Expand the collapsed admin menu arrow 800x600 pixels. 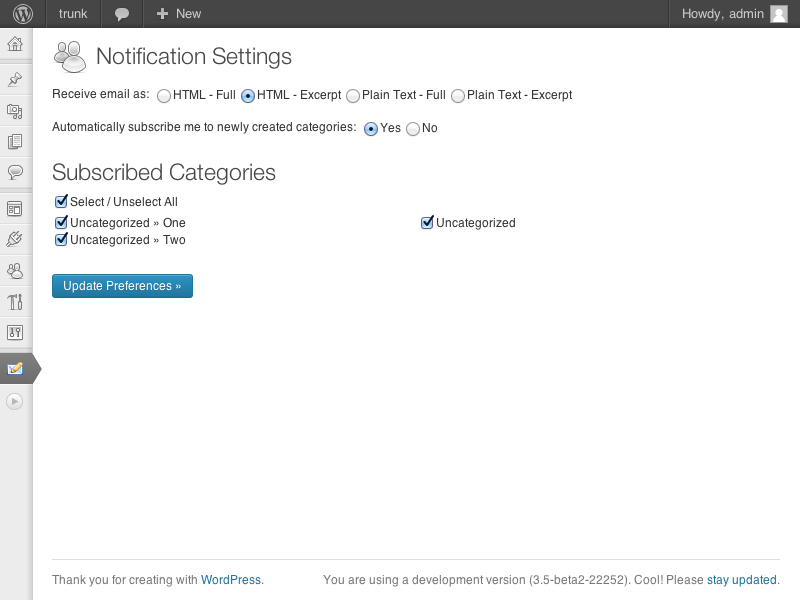pyautogui.click(x=15, y=402)
